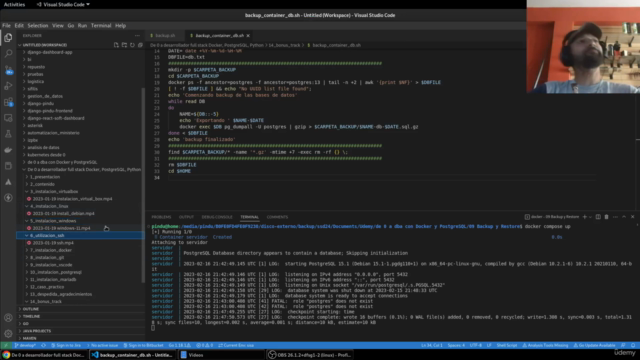Viewport: 640px width, 360px height.
Task: Open the File menu
Action: tap(7, 25)
